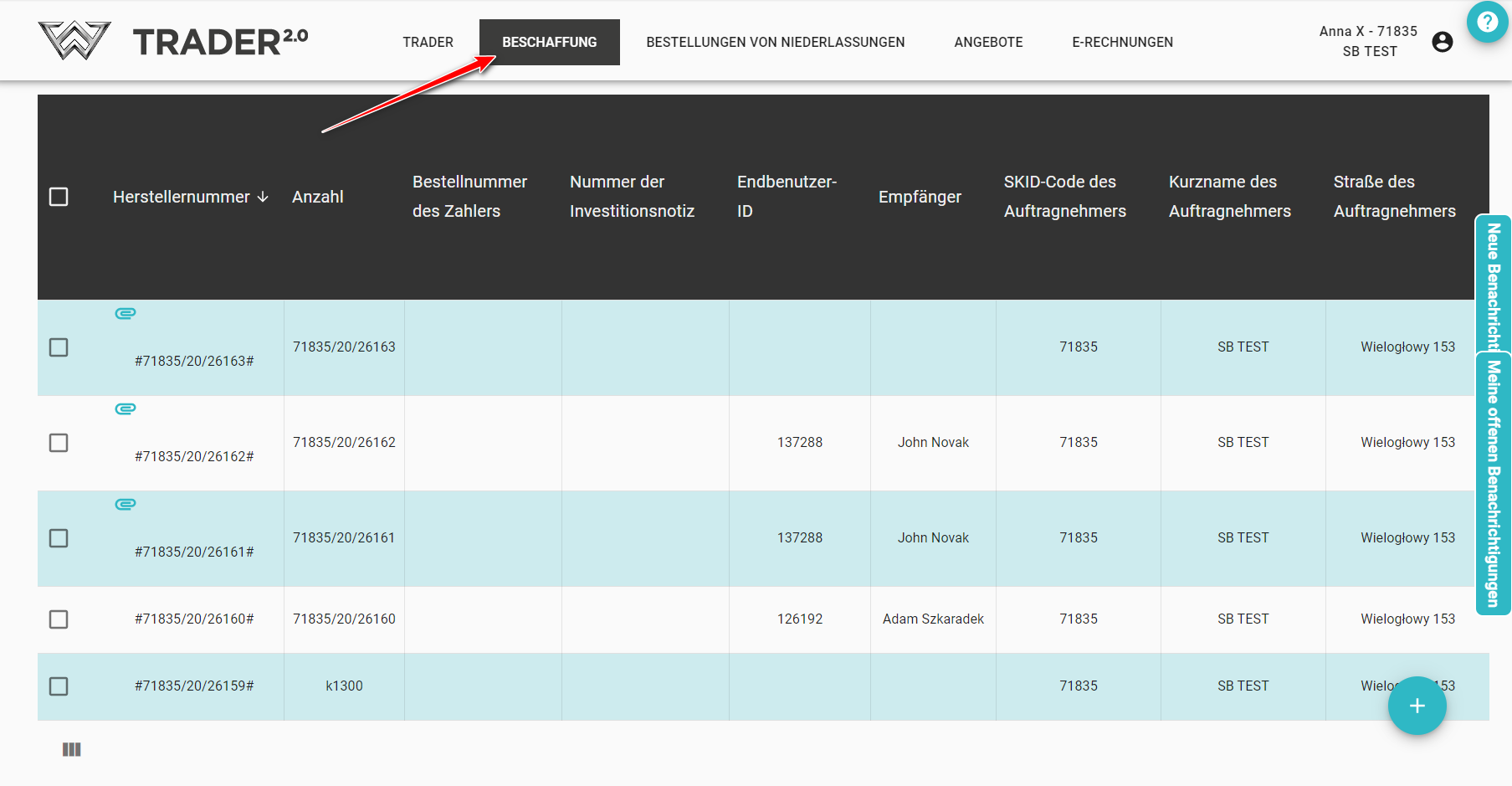Check the box for row #71835/20/26163#

click(59, 347)
